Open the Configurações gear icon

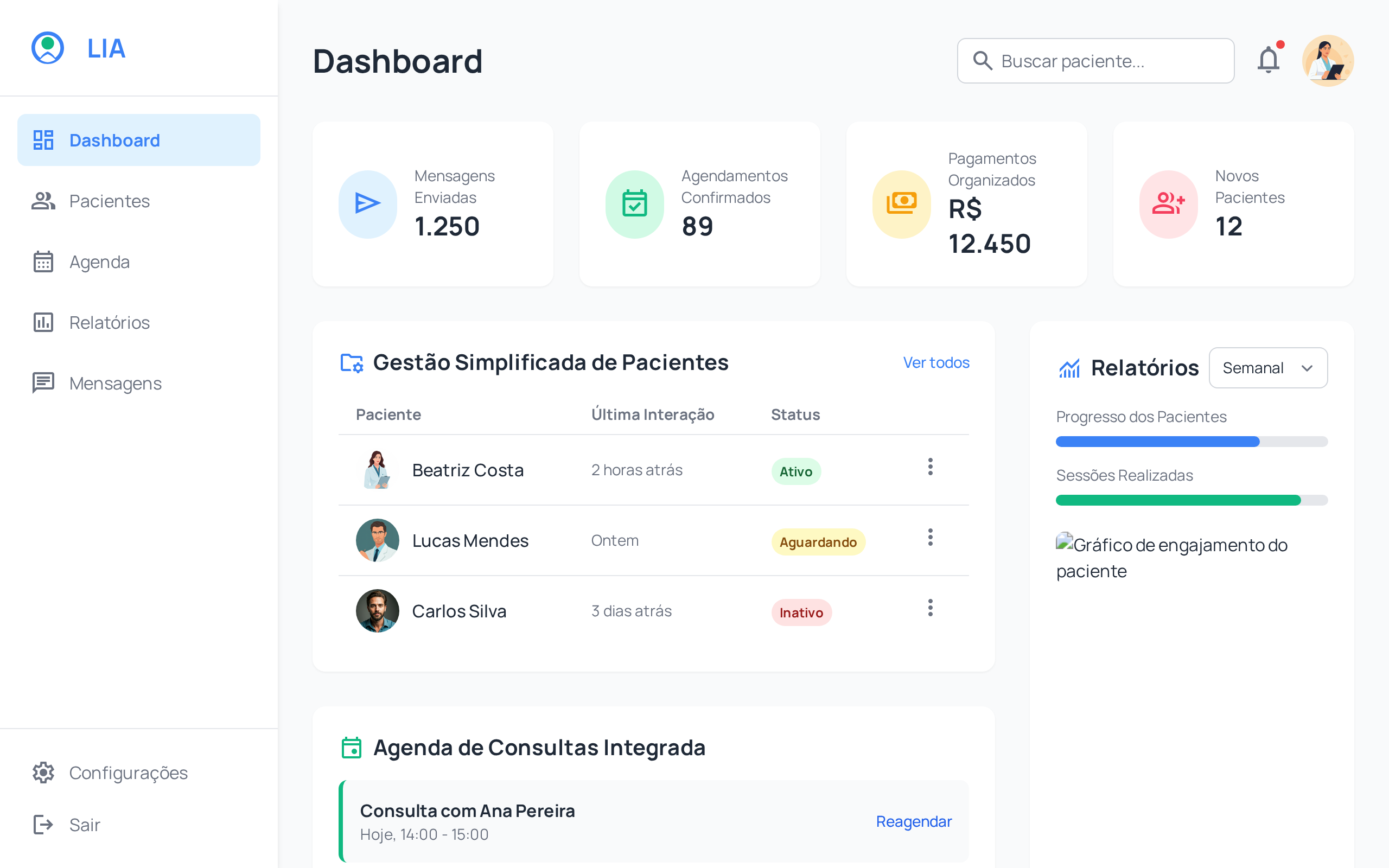pos(44,773)
